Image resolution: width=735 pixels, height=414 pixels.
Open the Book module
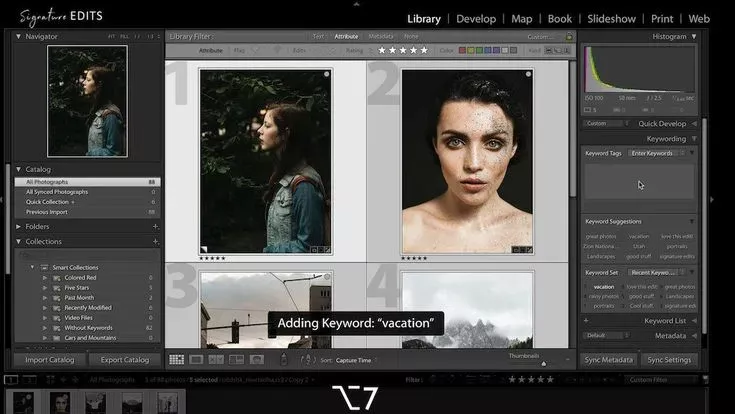point(560,19)
